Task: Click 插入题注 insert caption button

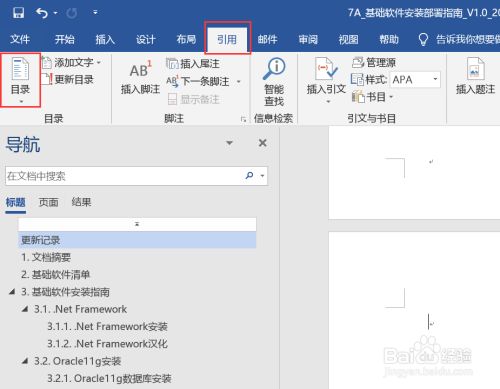Action: coord(475,77)
